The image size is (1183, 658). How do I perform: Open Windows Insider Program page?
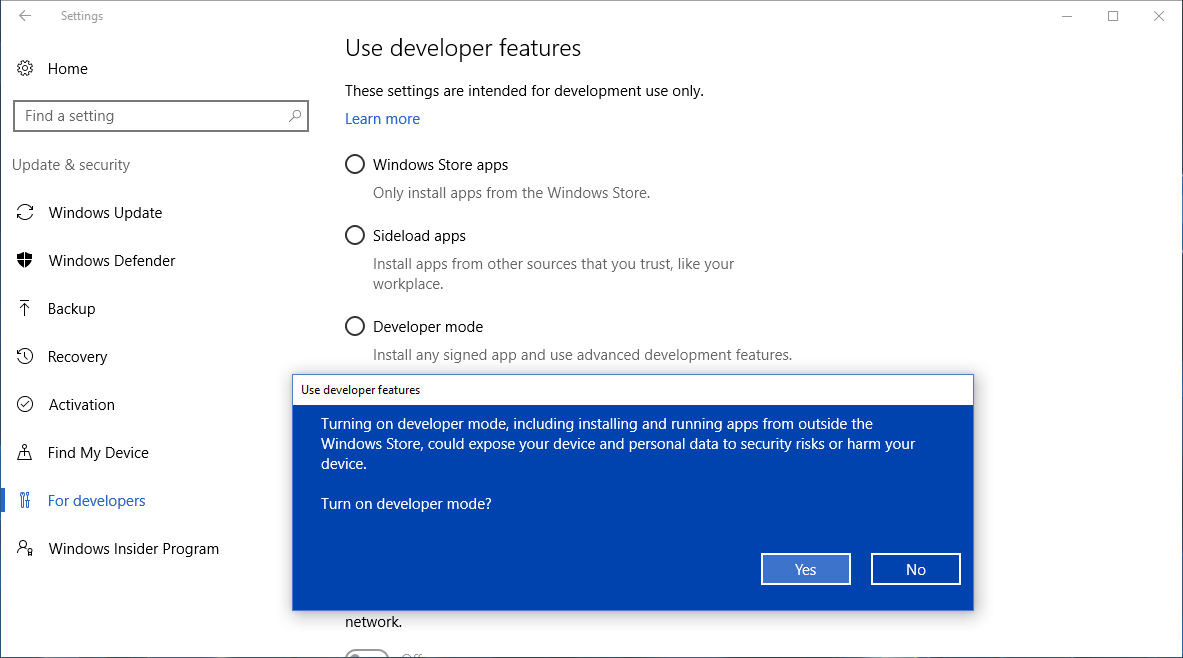[x=134, y=549]
